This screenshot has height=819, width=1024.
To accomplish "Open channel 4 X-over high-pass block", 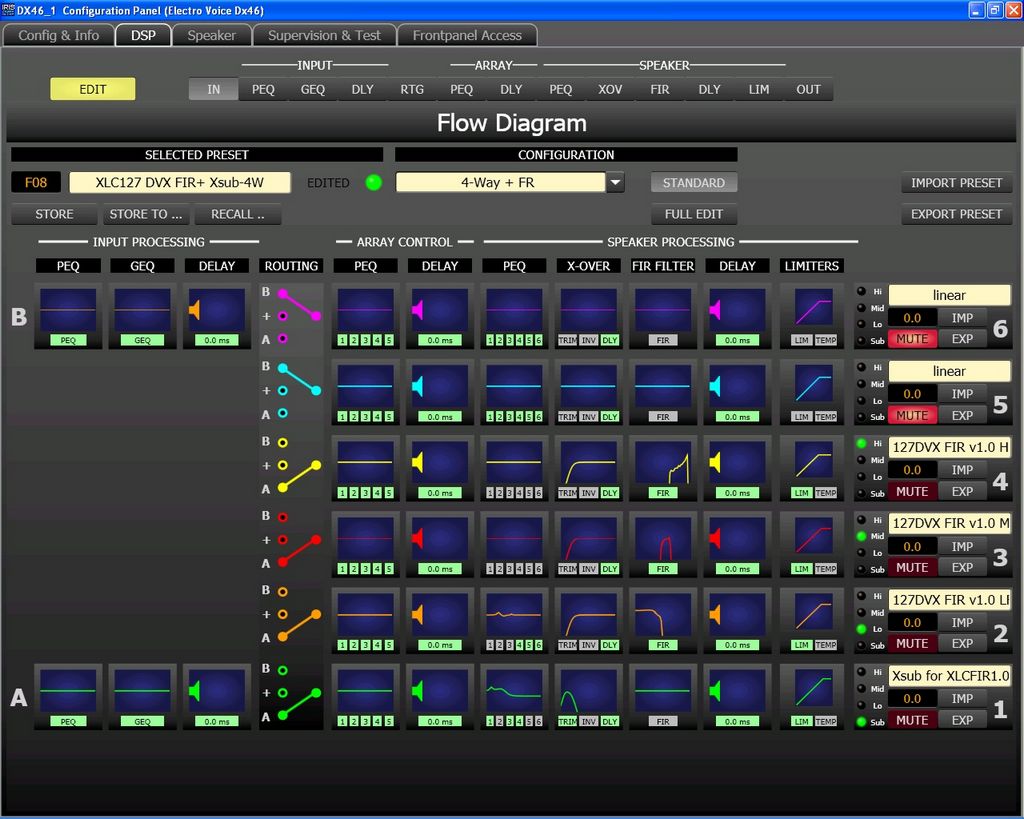I will [x=588, y=468].
